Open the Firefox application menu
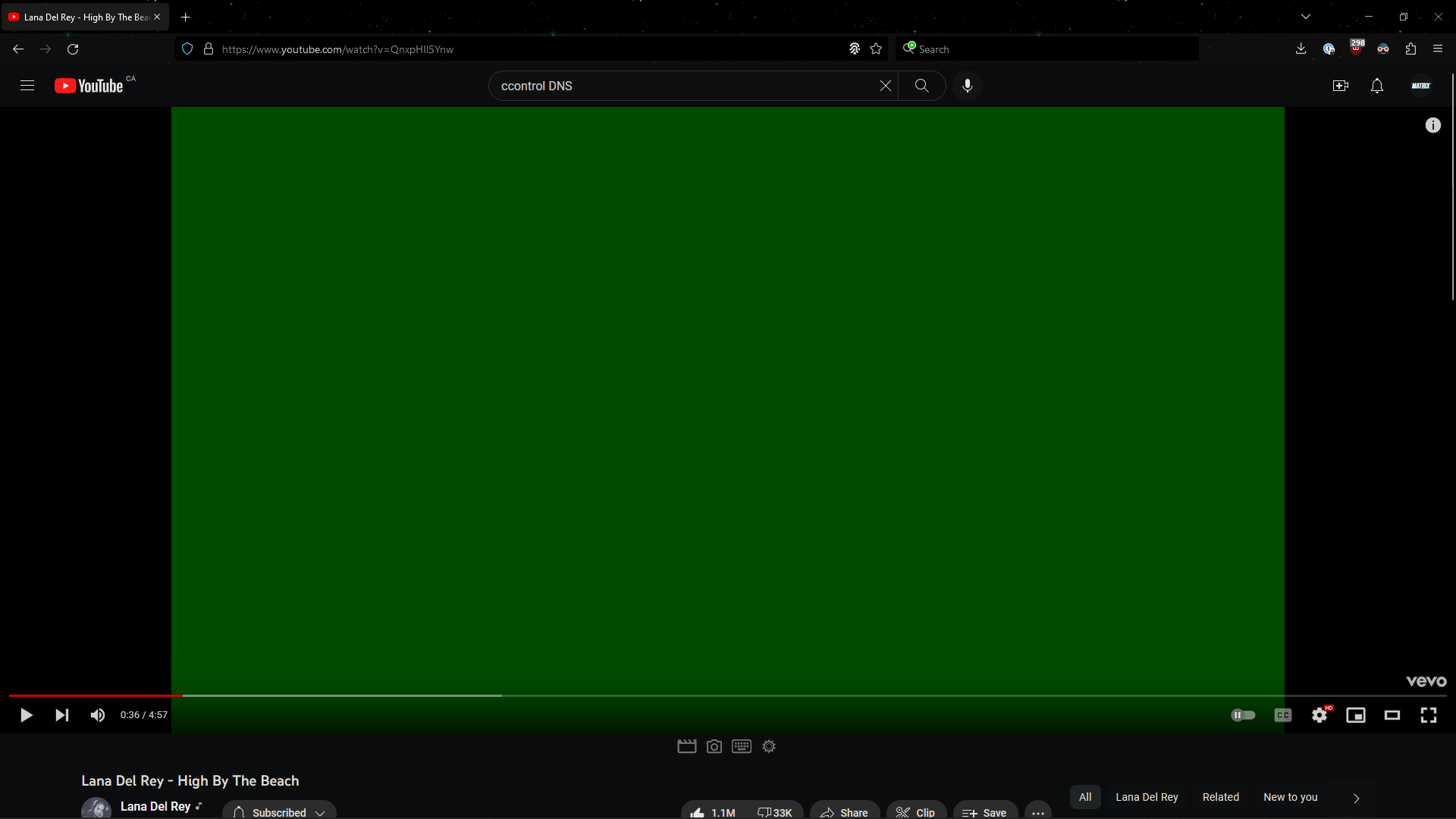Viewport: 1456px width, 819px height. (x=1438, y=49)
